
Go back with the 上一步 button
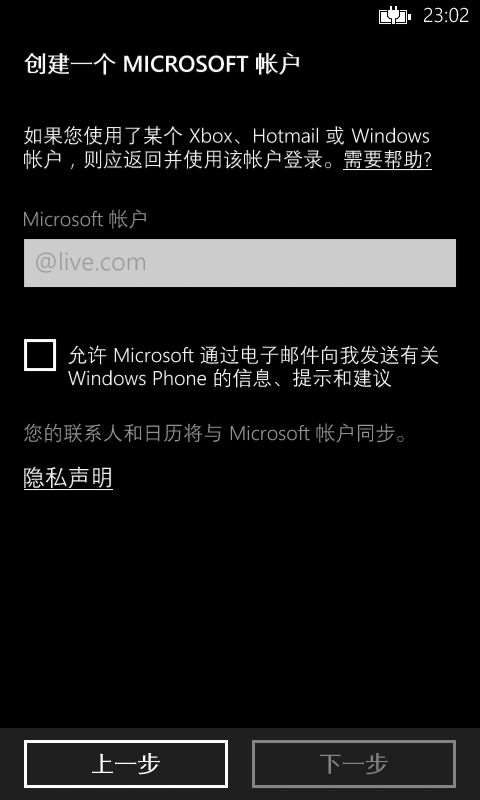click(126, 764)
